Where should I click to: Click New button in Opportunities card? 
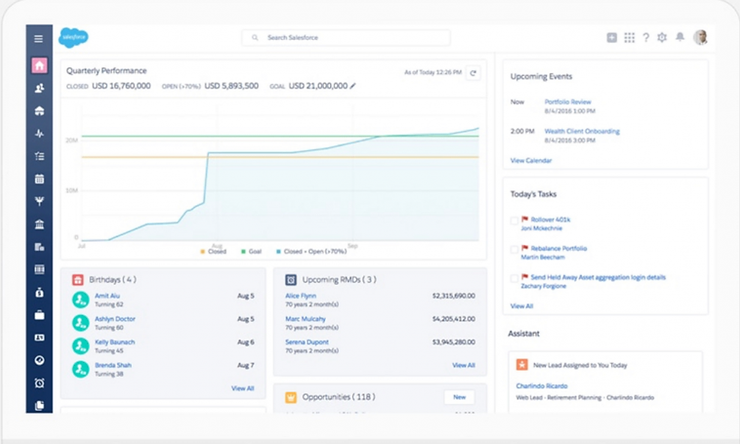pyautogui.click(x=459, y=397)
